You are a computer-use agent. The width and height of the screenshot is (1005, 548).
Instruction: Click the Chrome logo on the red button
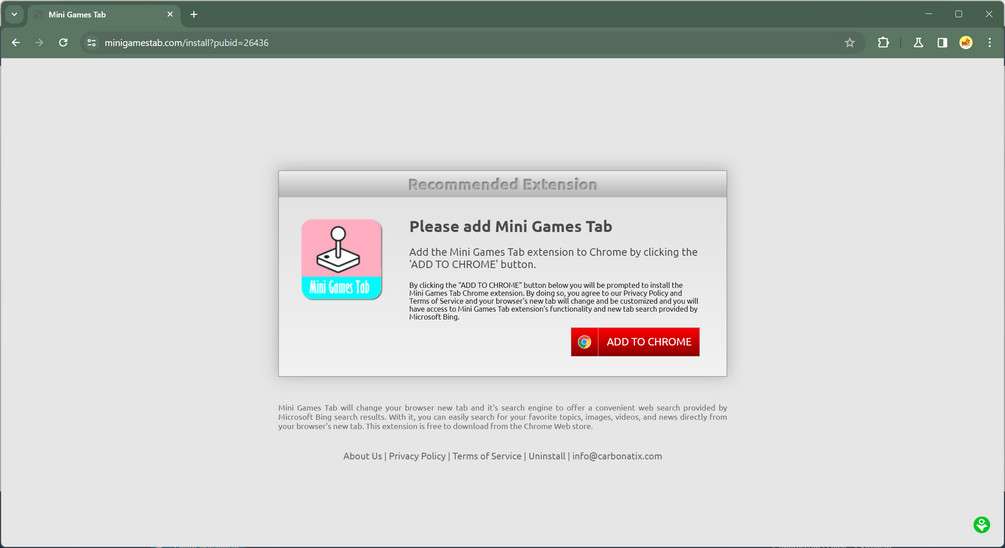(584, 342)
